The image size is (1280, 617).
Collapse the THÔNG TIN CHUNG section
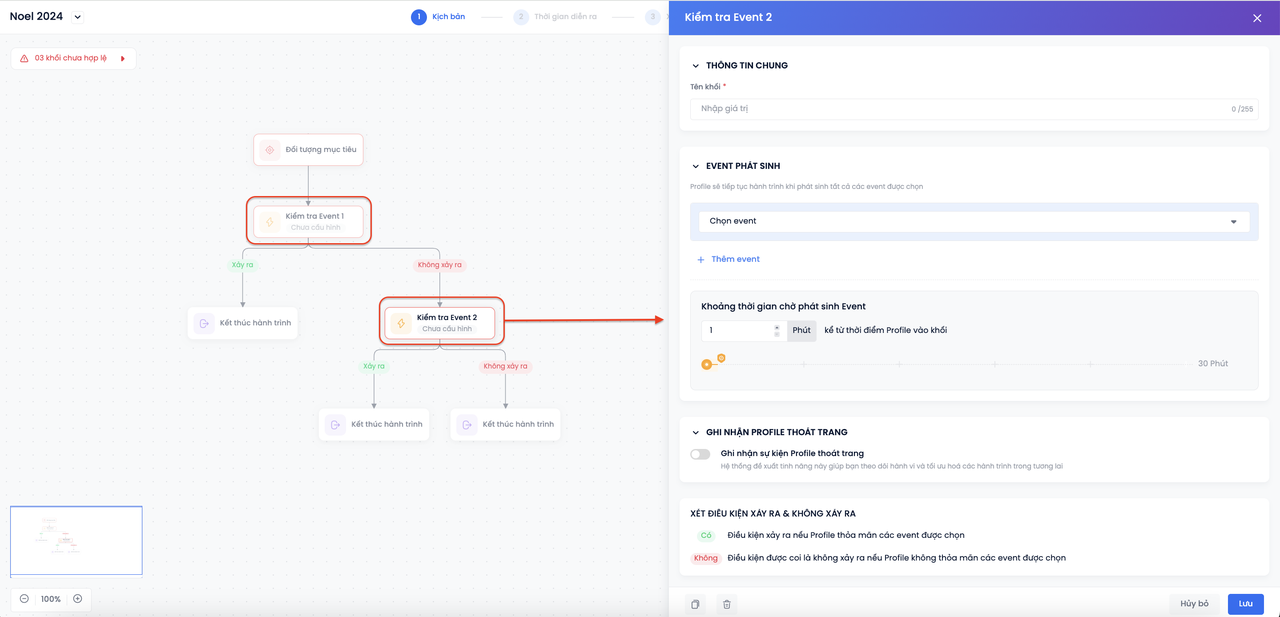point(696,66)
